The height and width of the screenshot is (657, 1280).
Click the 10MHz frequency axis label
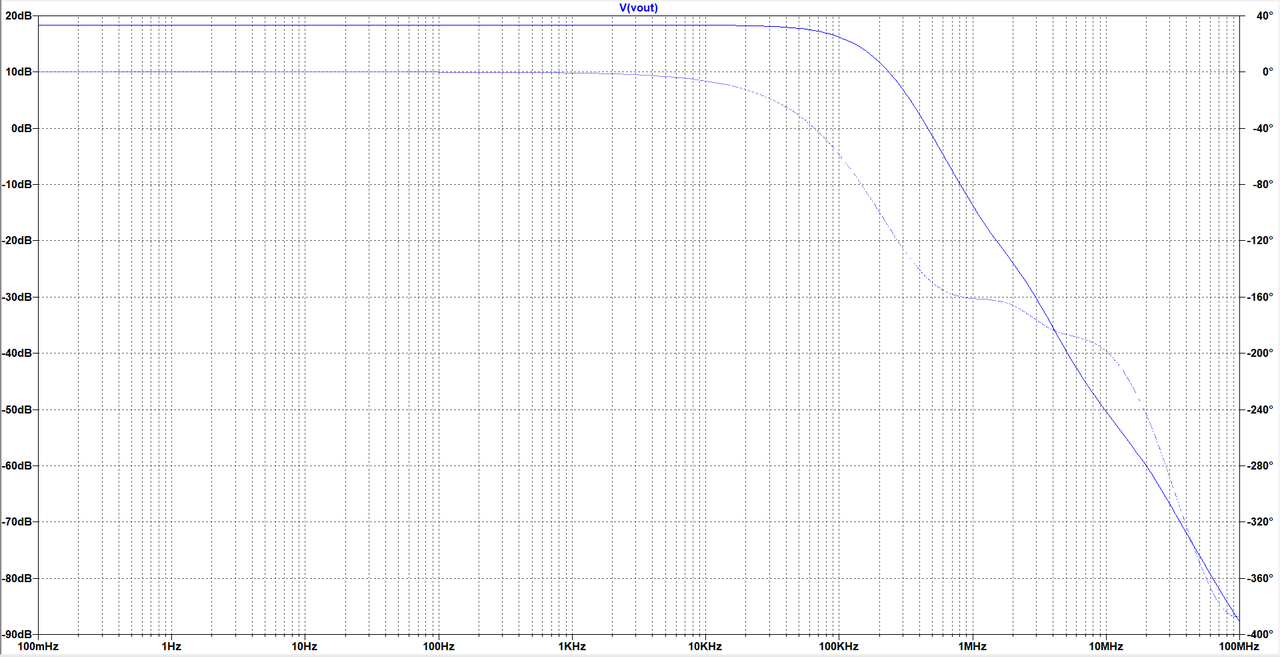[x=1105, y=648]
